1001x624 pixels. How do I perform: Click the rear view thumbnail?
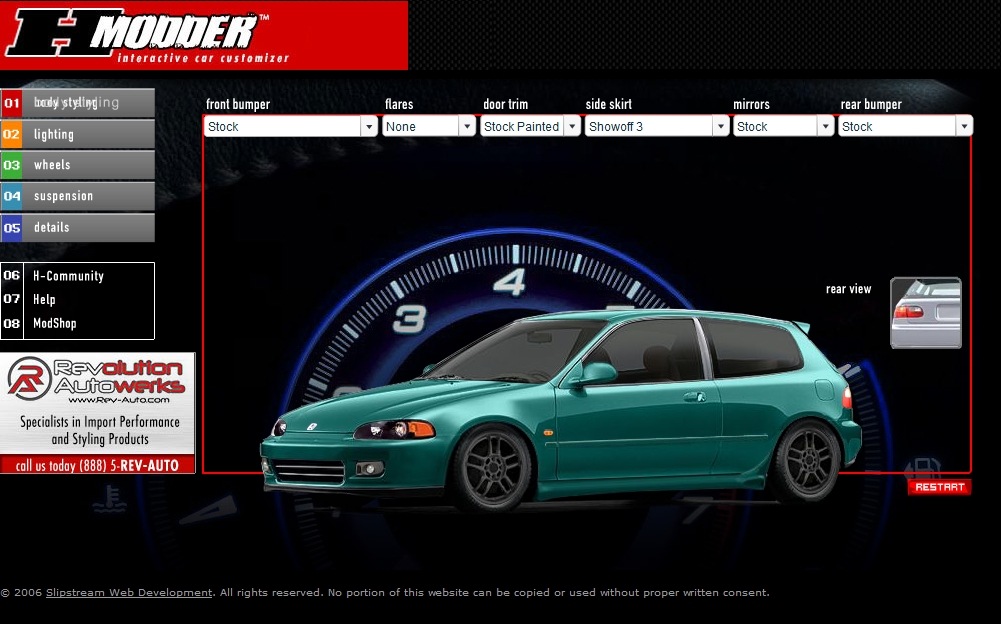tap(926, 313)
